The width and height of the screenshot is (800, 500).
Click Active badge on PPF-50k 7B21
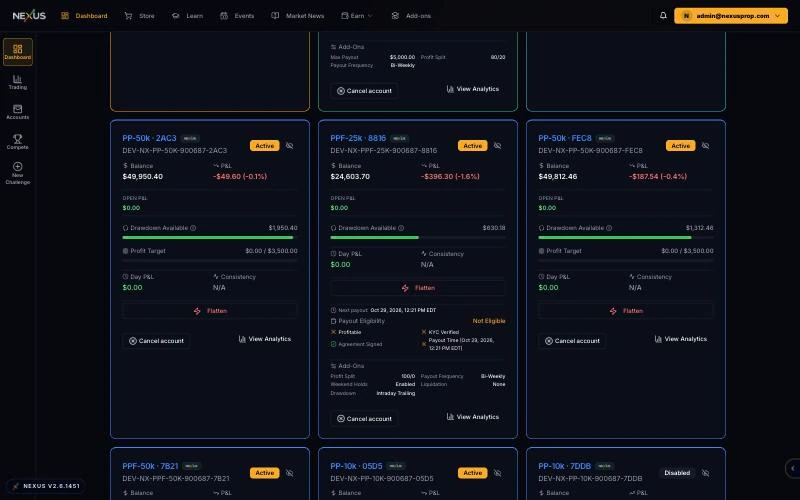(265, 473)
